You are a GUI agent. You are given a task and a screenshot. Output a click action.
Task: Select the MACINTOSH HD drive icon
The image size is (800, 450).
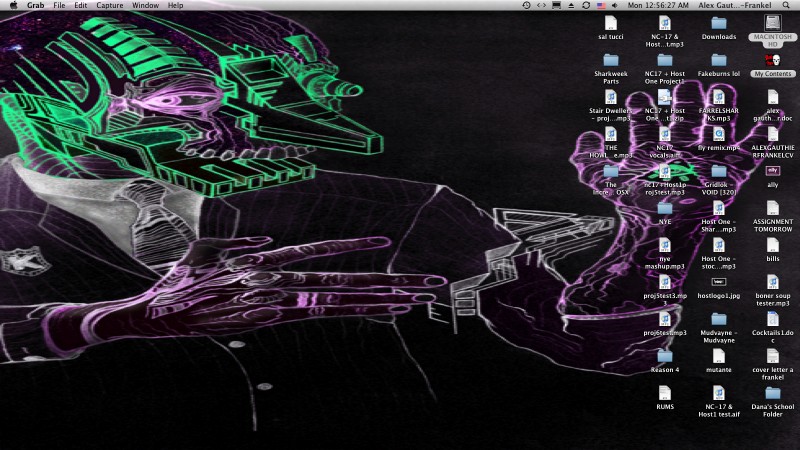773,23
